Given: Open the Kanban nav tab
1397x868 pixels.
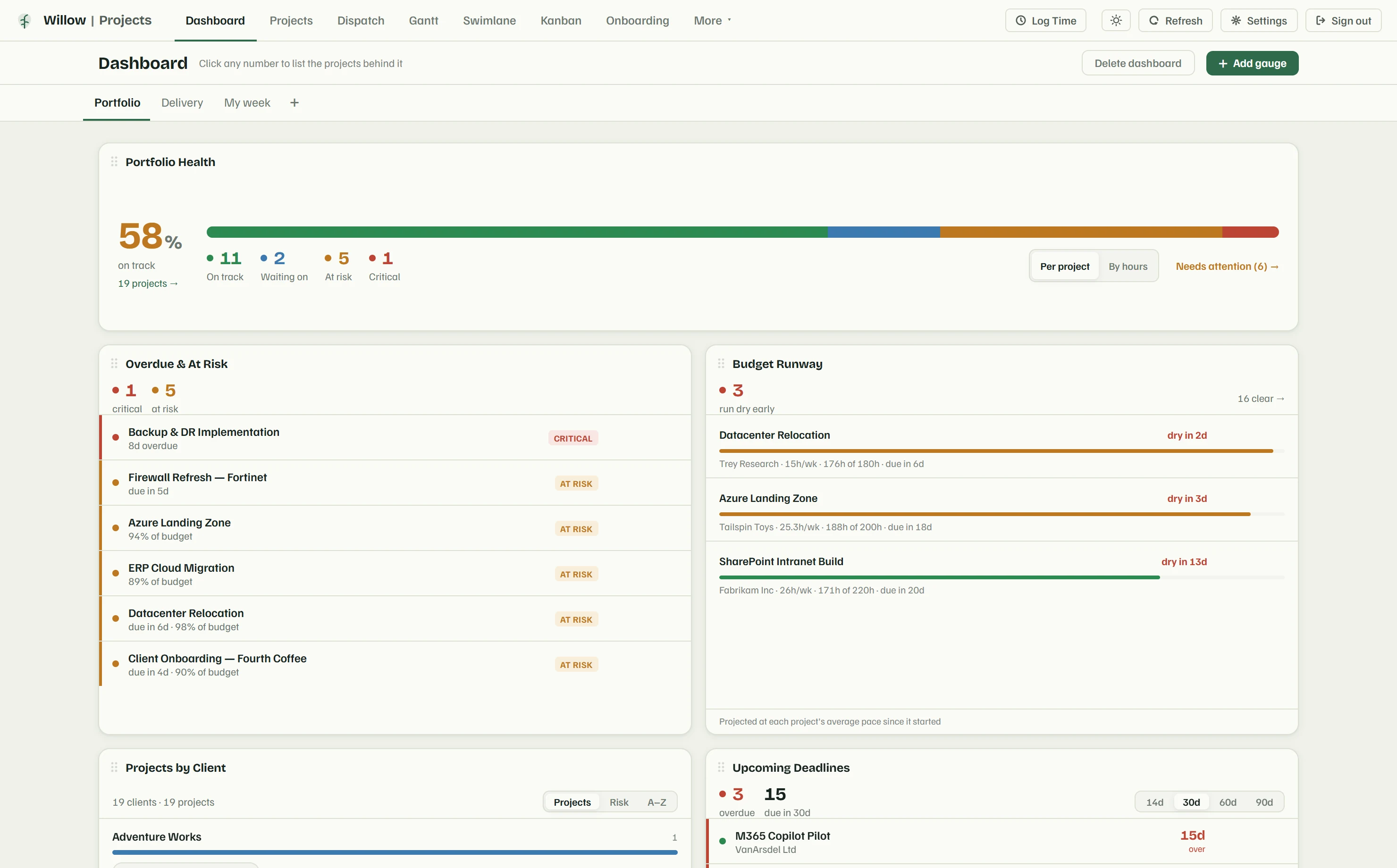Looking at the screenshot, I should pos(560,21).
